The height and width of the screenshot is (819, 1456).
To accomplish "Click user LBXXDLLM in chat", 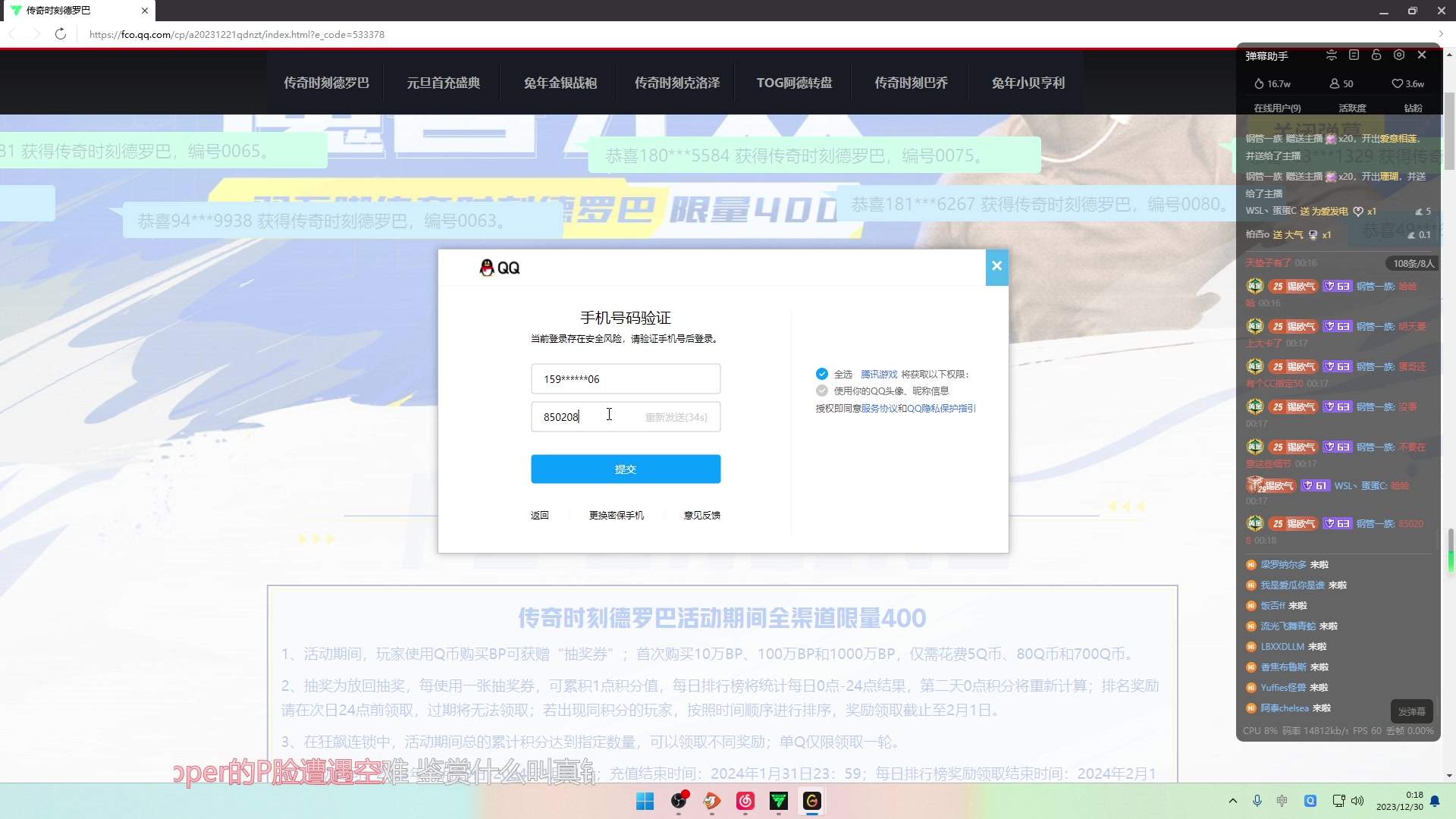I will point(1282,646).
